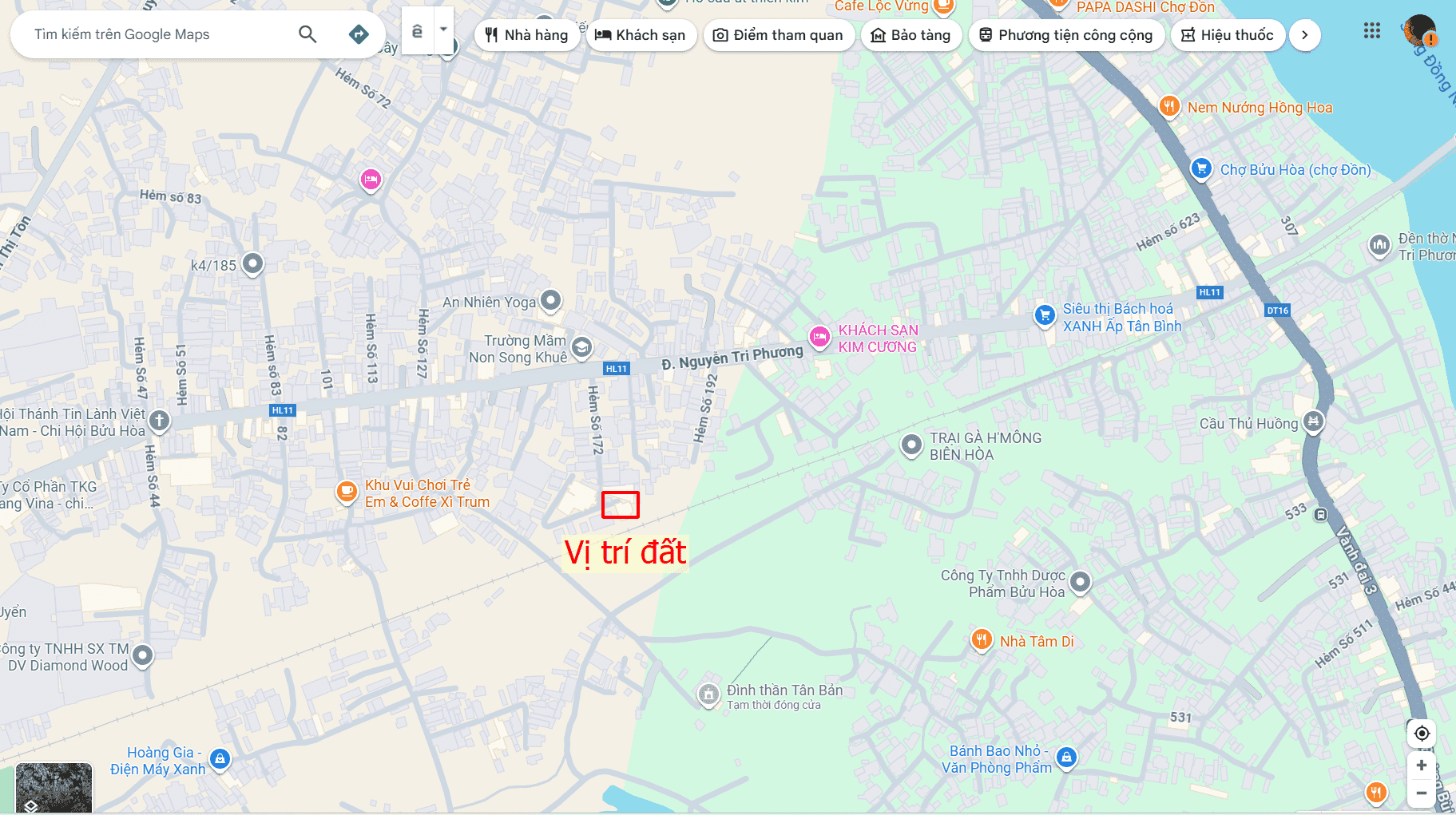Expand the input method dropdown arrow
Viewport: 1456px width, 815px height.
(443, 30)
